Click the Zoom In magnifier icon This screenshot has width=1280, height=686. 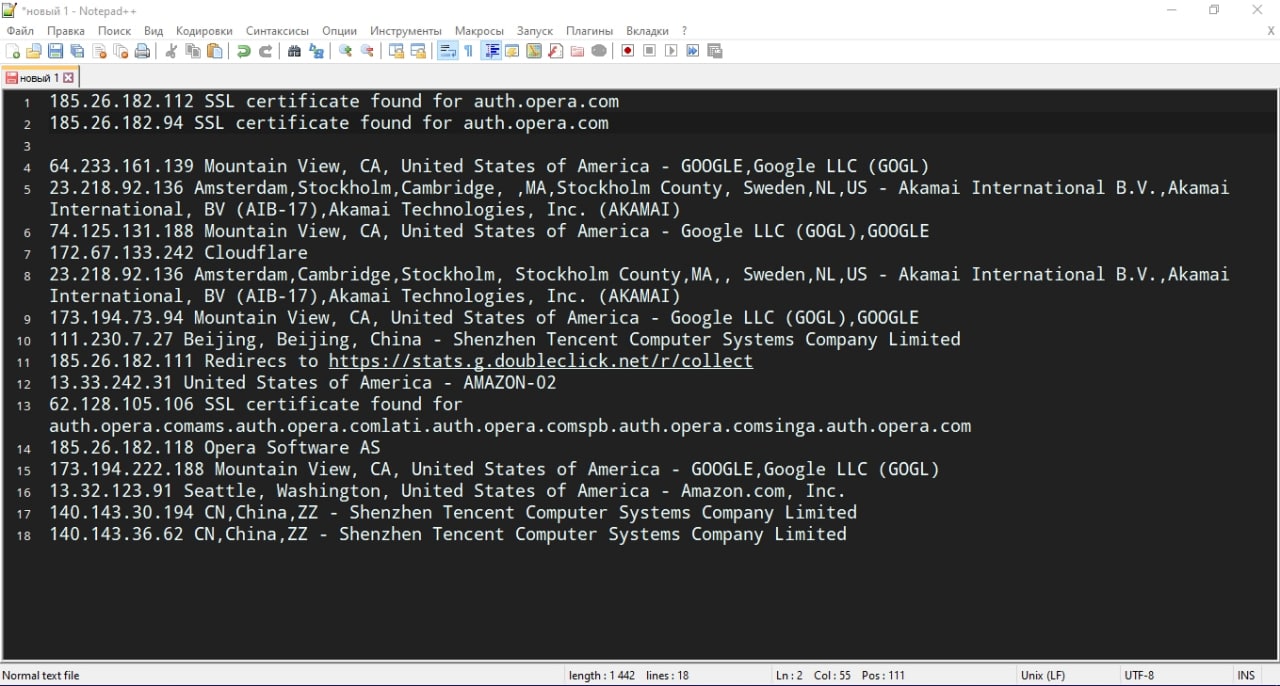(x=345, y=51)
